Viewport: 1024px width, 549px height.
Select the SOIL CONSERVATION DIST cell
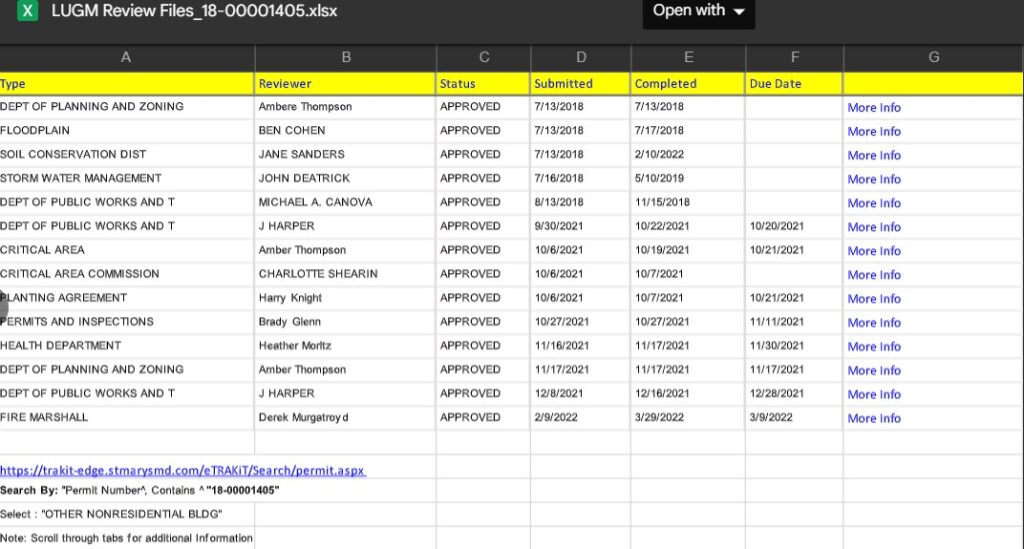point(126,154)
